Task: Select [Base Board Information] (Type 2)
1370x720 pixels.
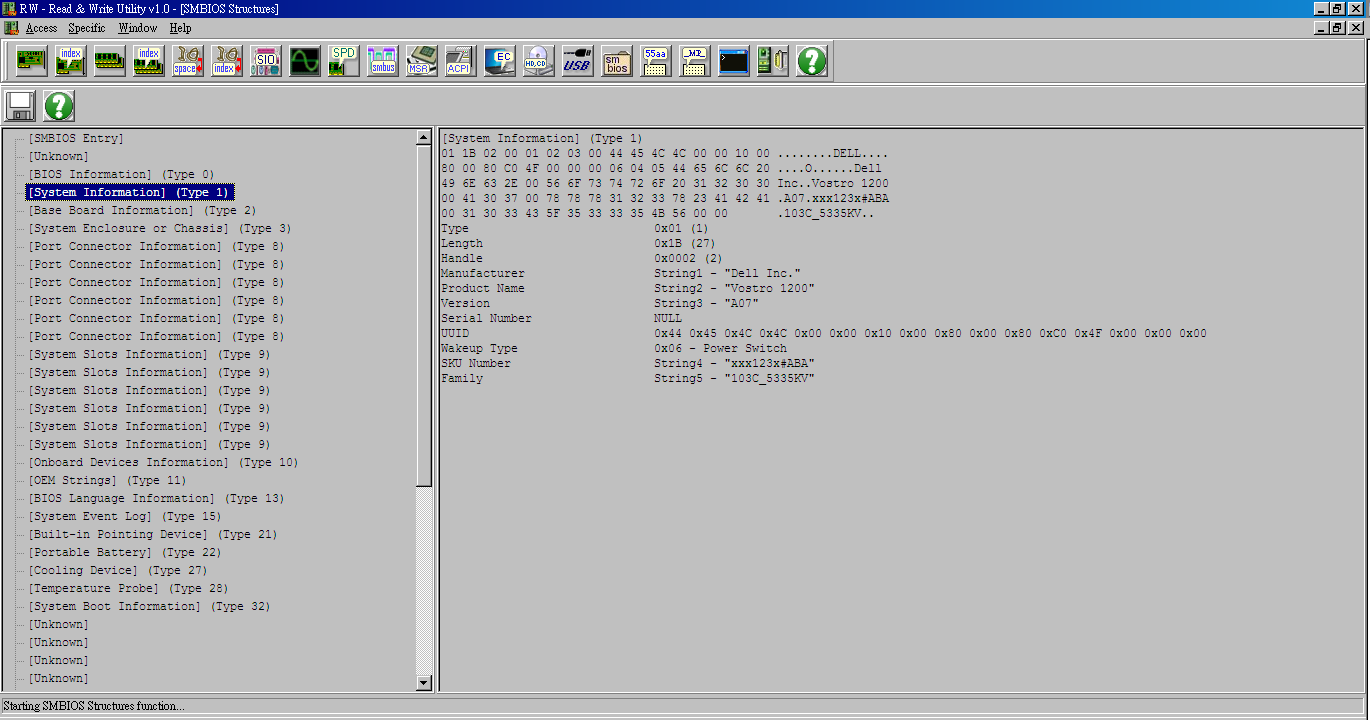Action: 142,210
